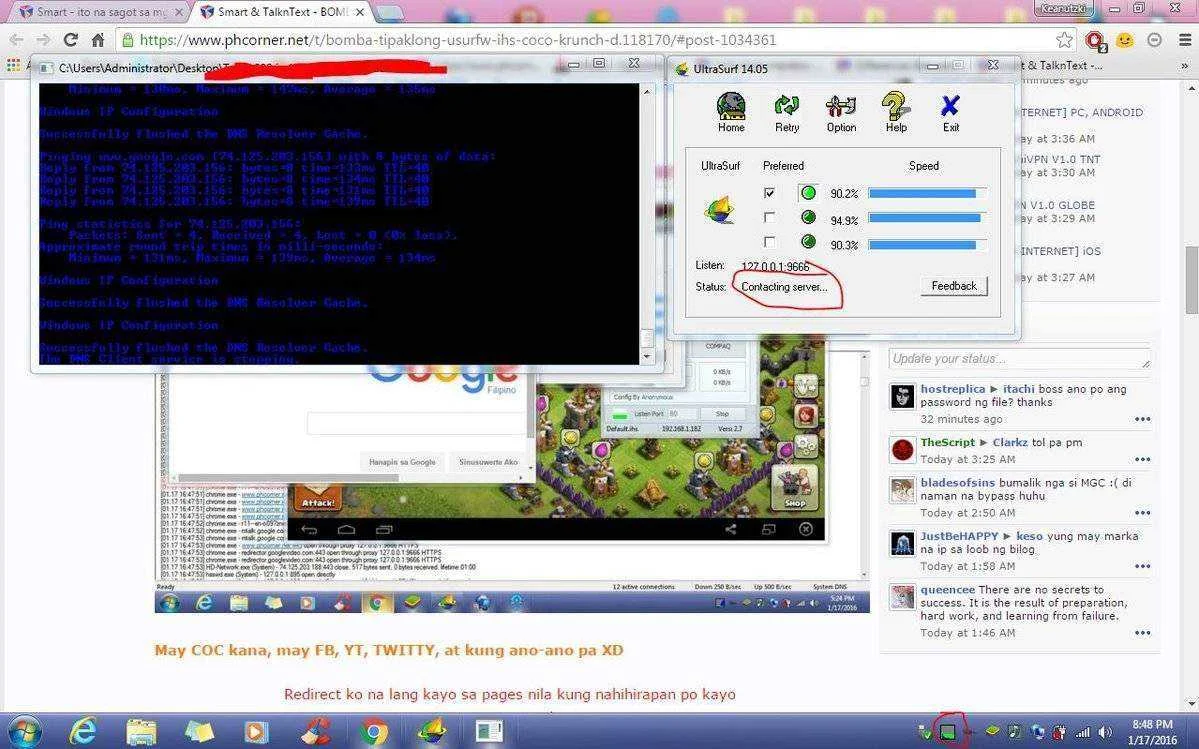Click the volume speaker tray icon
This screenshot has width=1199, height=749.
point(1104,733)
